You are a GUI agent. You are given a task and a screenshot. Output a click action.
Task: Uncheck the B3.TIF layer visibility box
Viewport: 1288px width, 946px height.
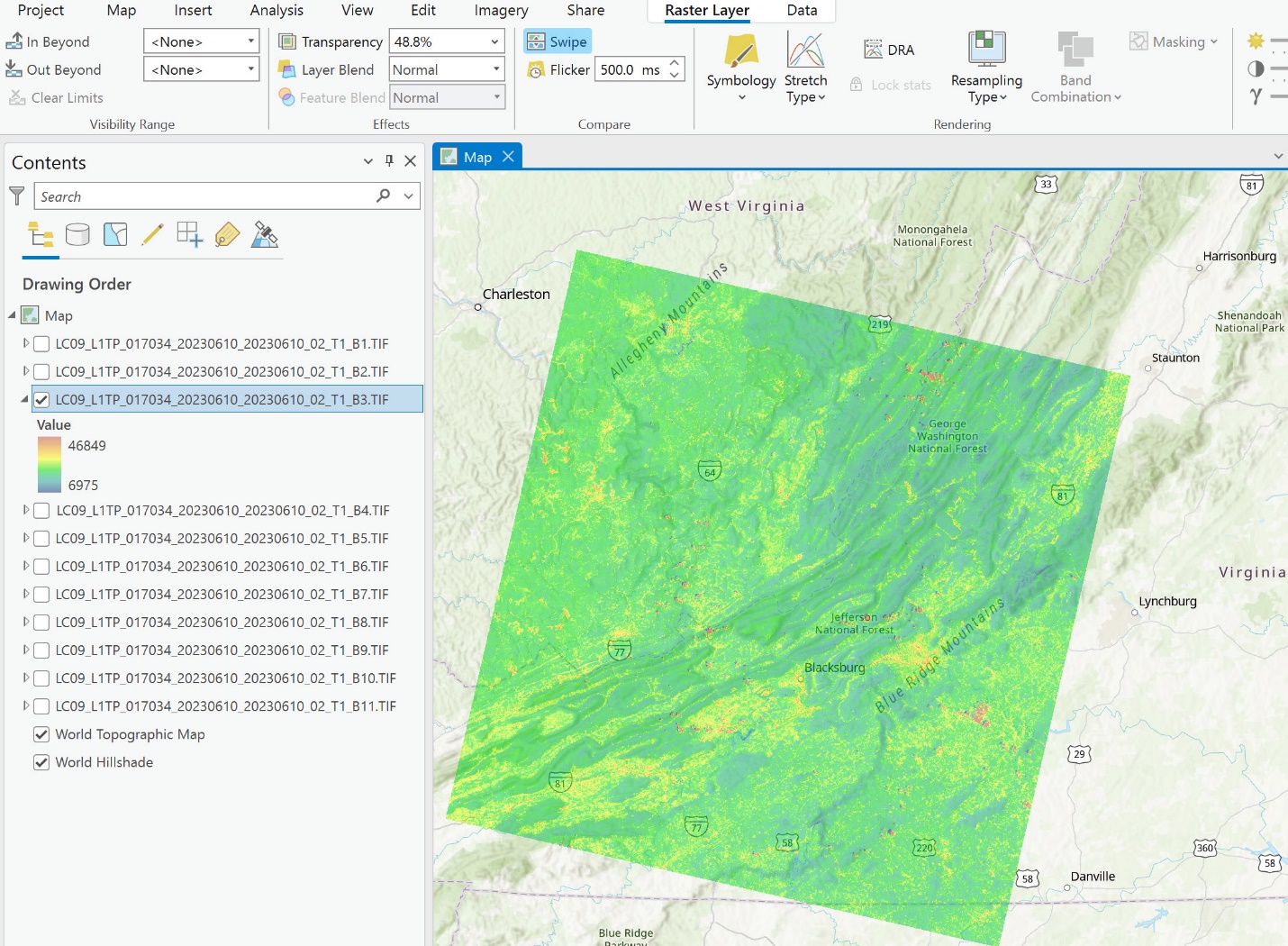pos(41,399)
